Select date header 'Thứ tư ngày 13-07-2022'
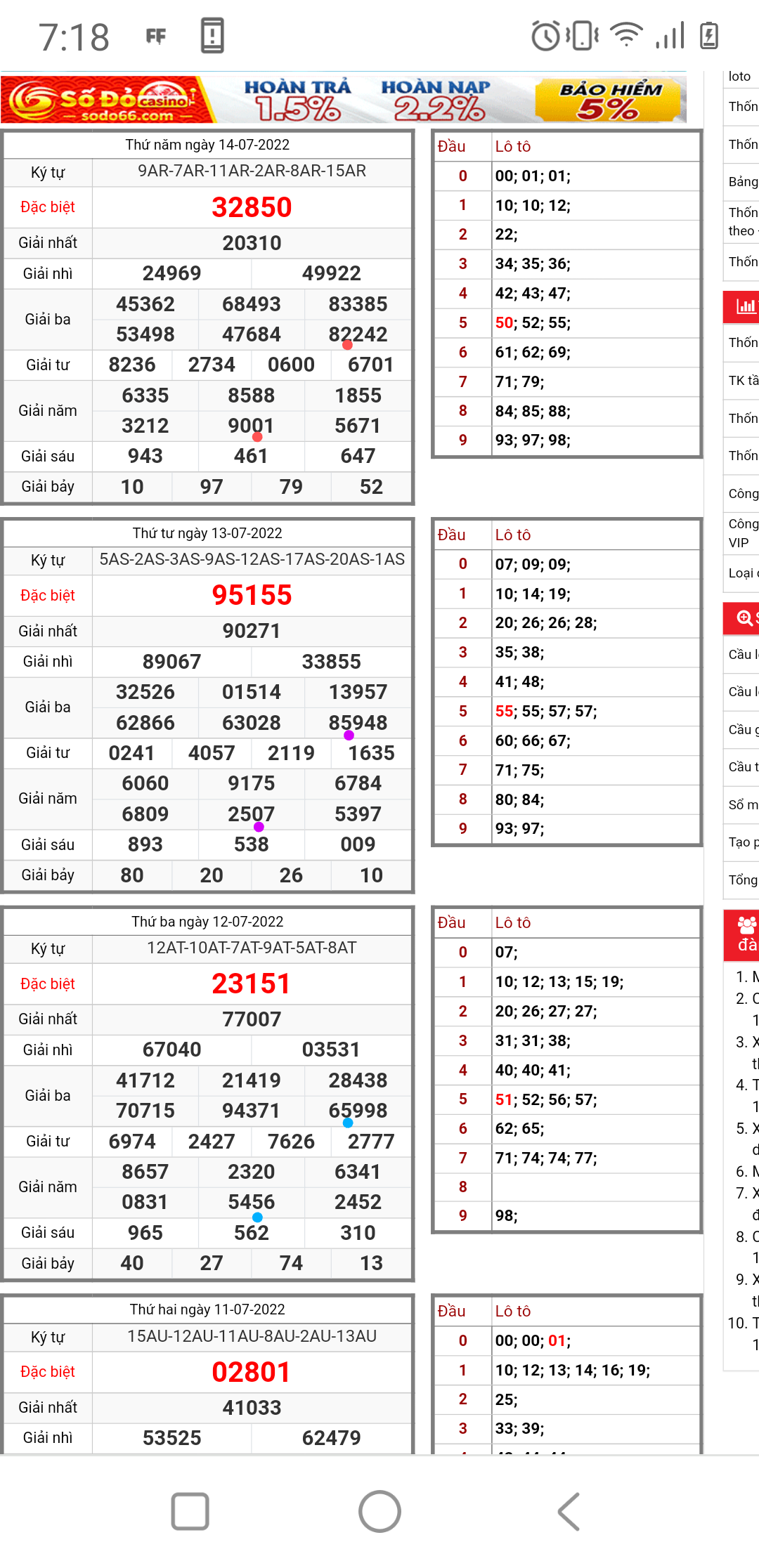Screen dimensions: 759x1568 click(x=207, y=533)
